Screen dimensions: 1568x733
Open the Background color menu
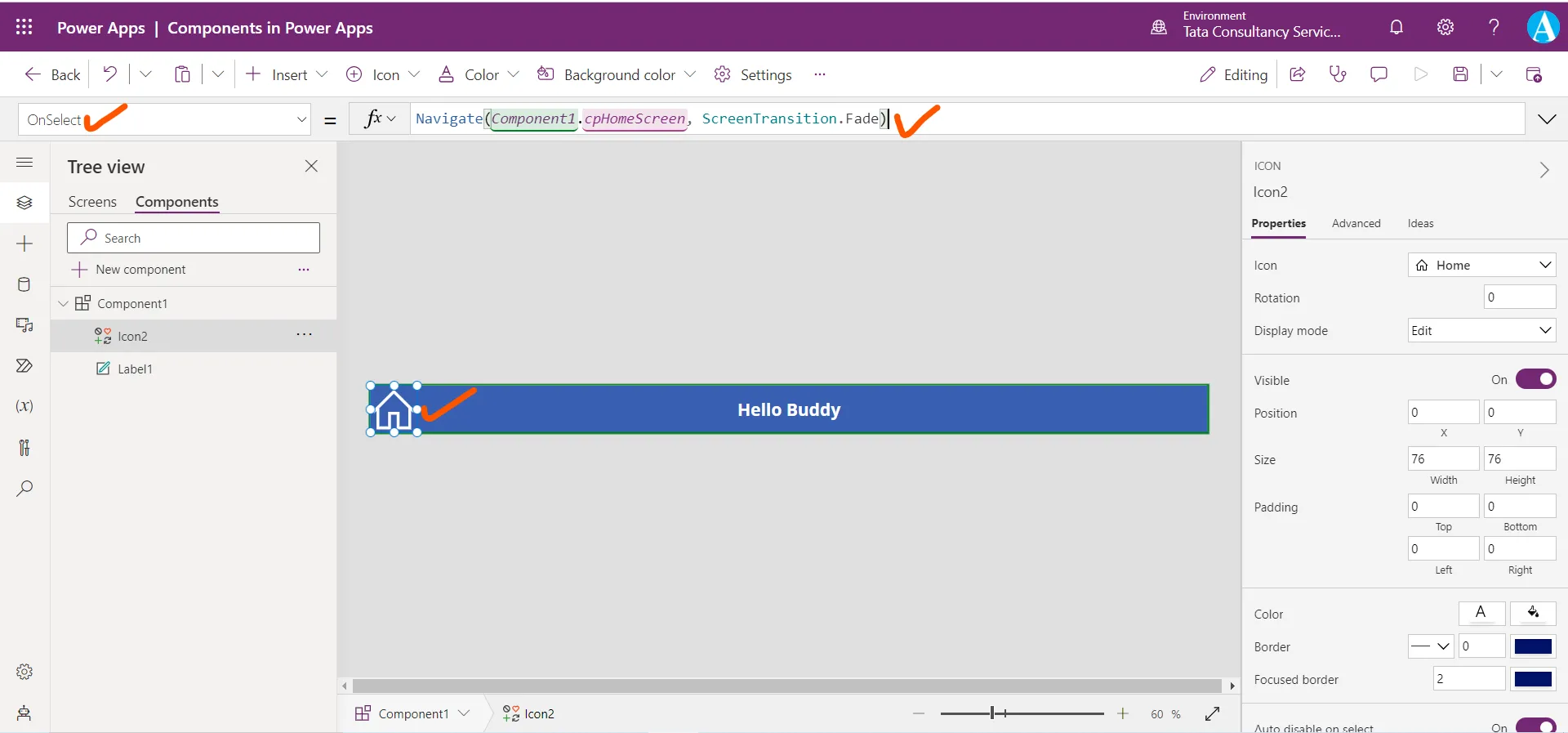tap(616, 74)
